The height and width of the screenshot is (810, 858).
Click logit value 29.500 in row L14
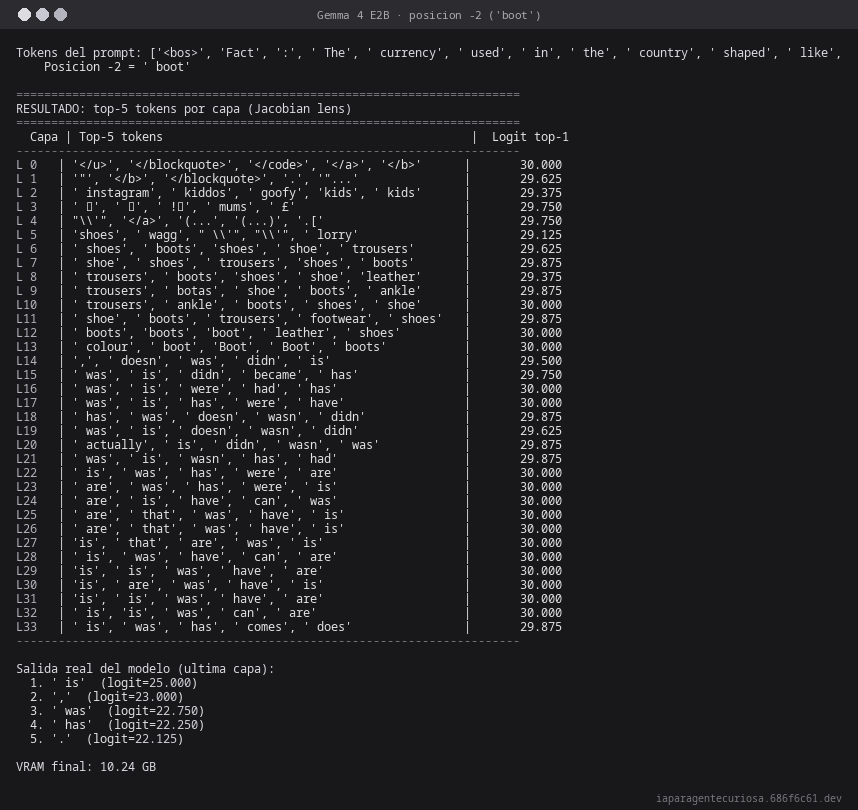(x=541, y=361)
